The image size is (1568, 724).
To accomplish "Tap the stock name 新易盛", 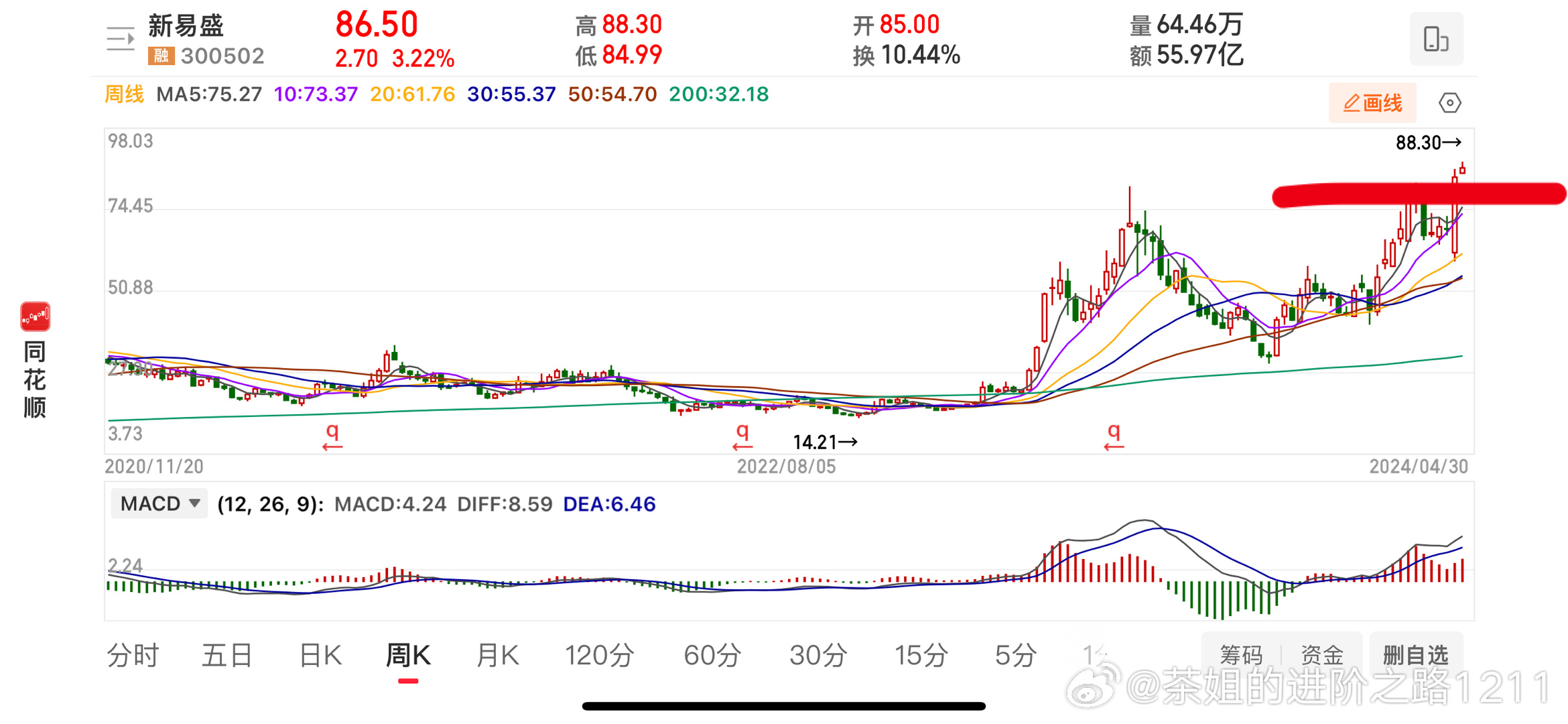I will point(186,25).
